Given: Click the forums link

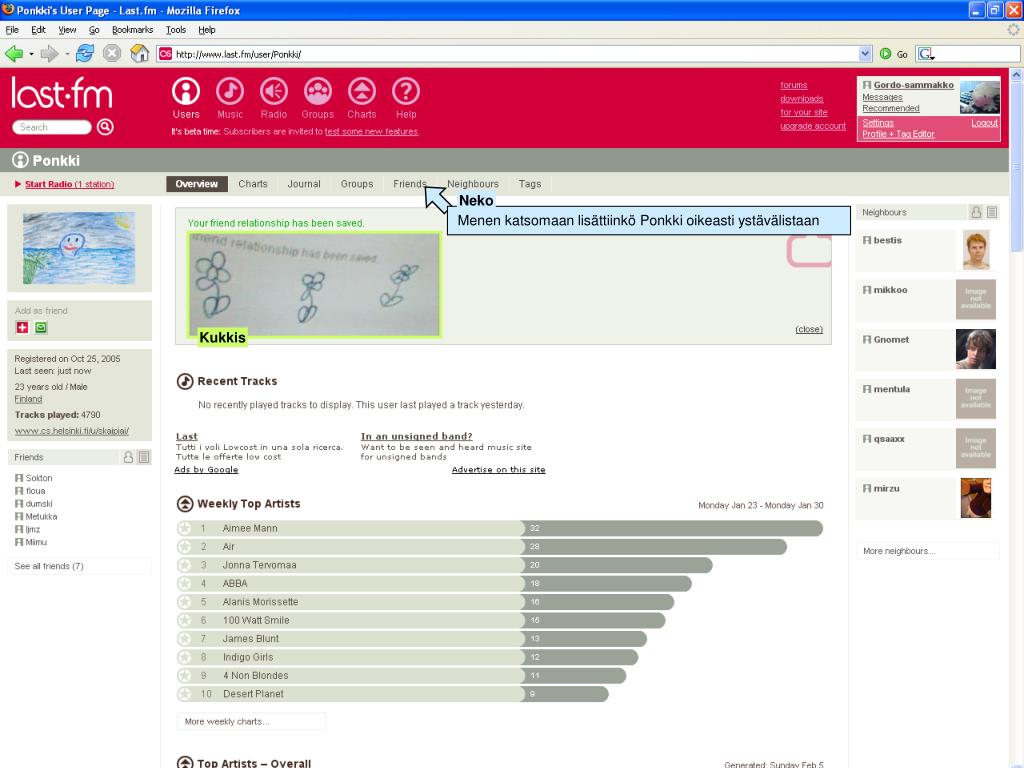Looking at the screenshot, I should pos(793,86).
